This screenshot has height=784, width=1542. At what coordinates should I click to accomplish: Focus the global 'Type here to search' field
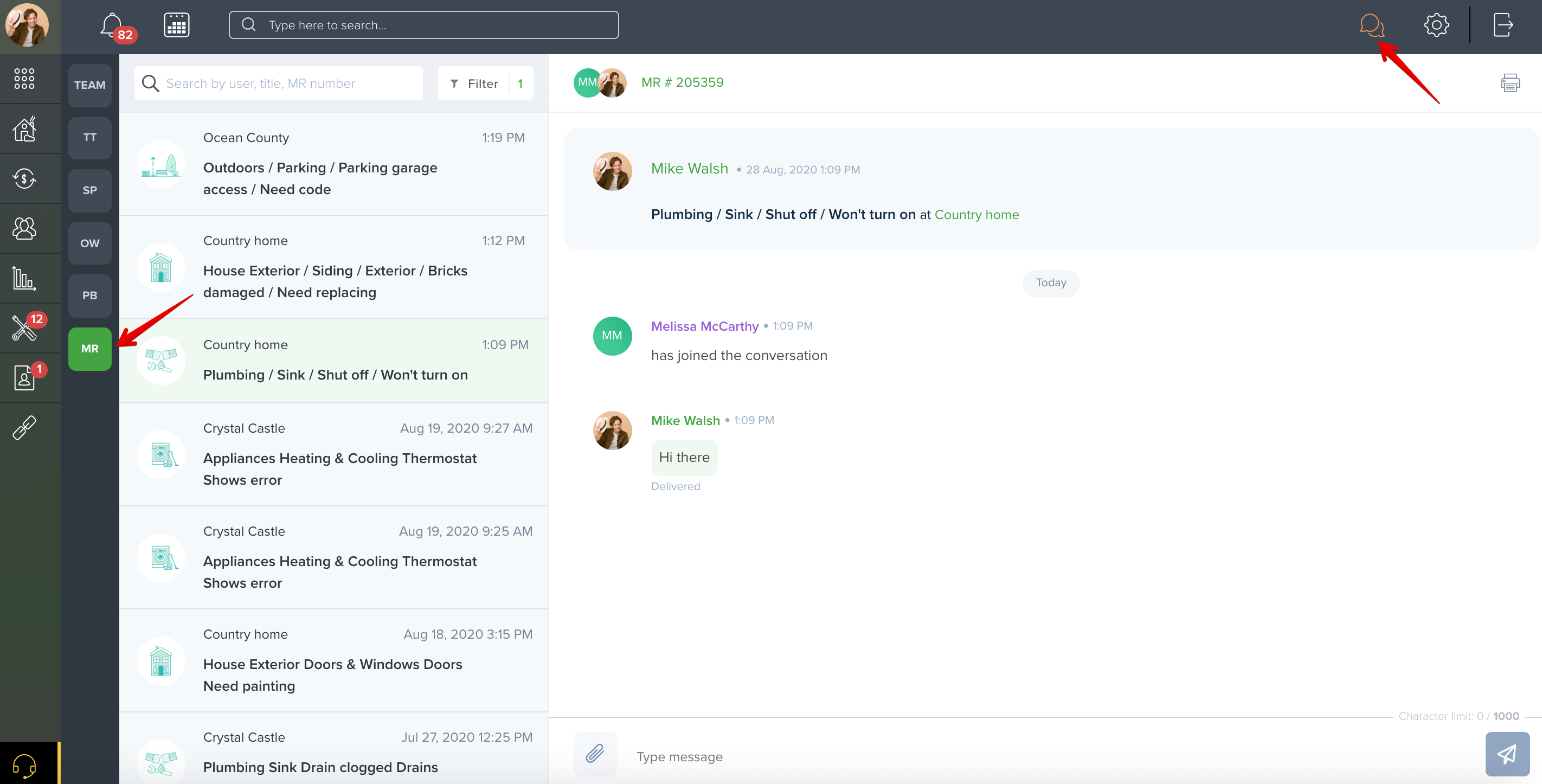(x=424, y=25)
